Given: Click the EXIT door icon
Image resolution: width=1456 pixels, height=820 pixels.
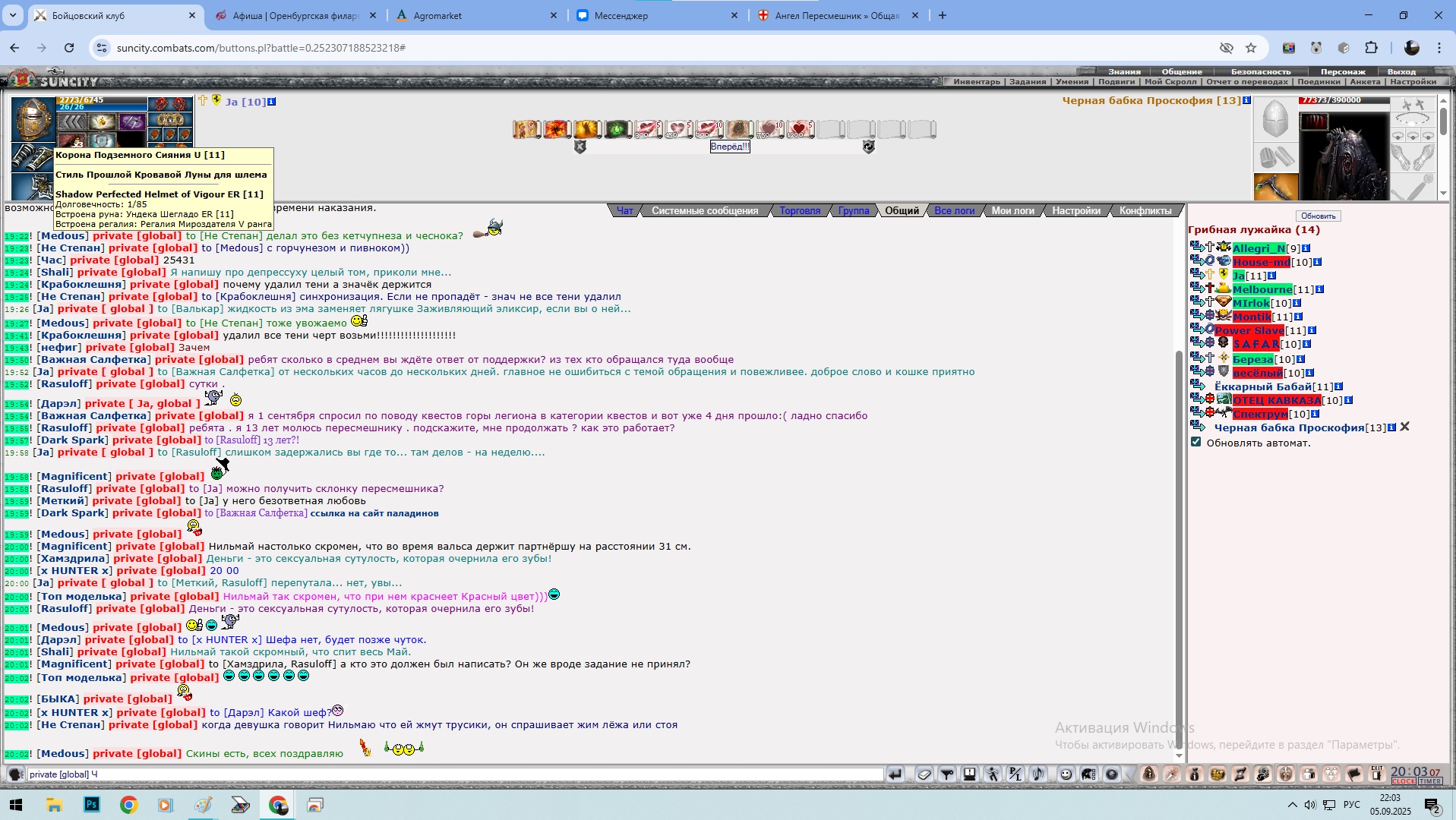Looking at the screenshot, I should tap(1376, 774).
